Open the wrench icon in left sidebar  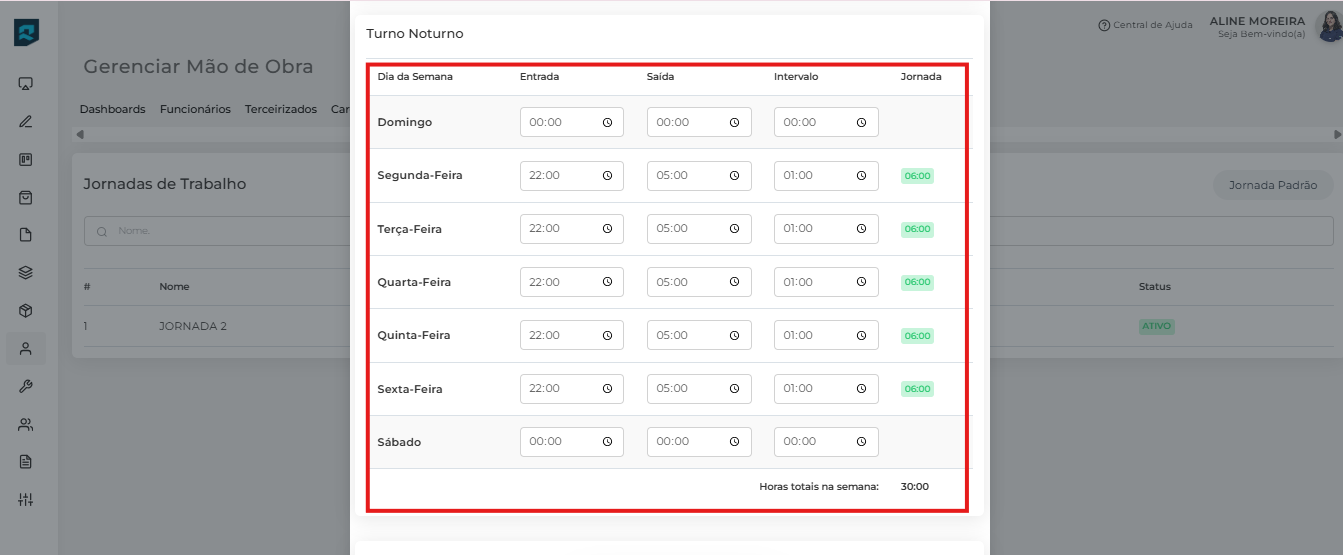(x=26, y=386)
